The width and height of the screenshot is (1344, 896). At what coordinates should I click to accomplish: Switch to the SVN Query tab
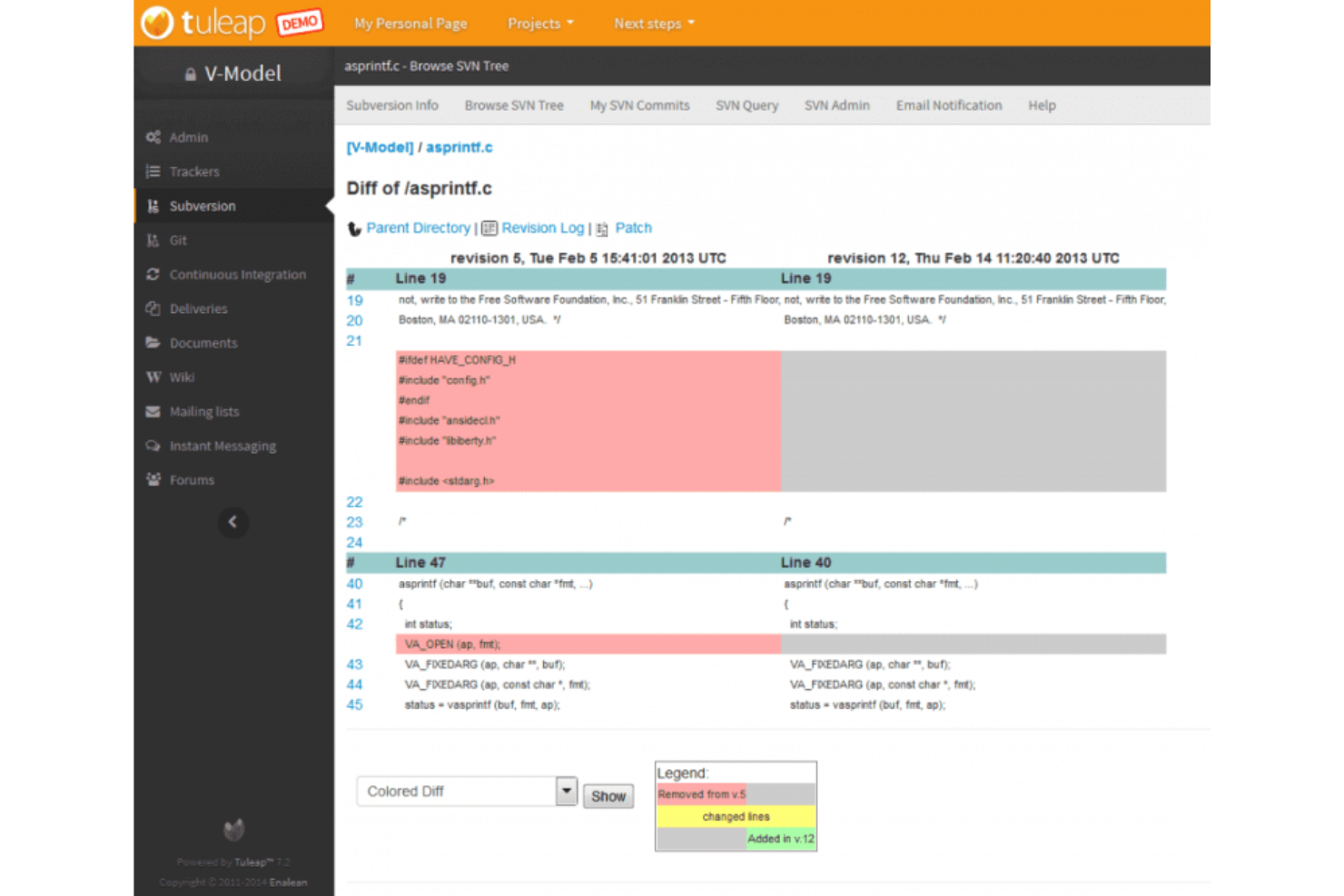pyautogui.click(x=746, y=105)
